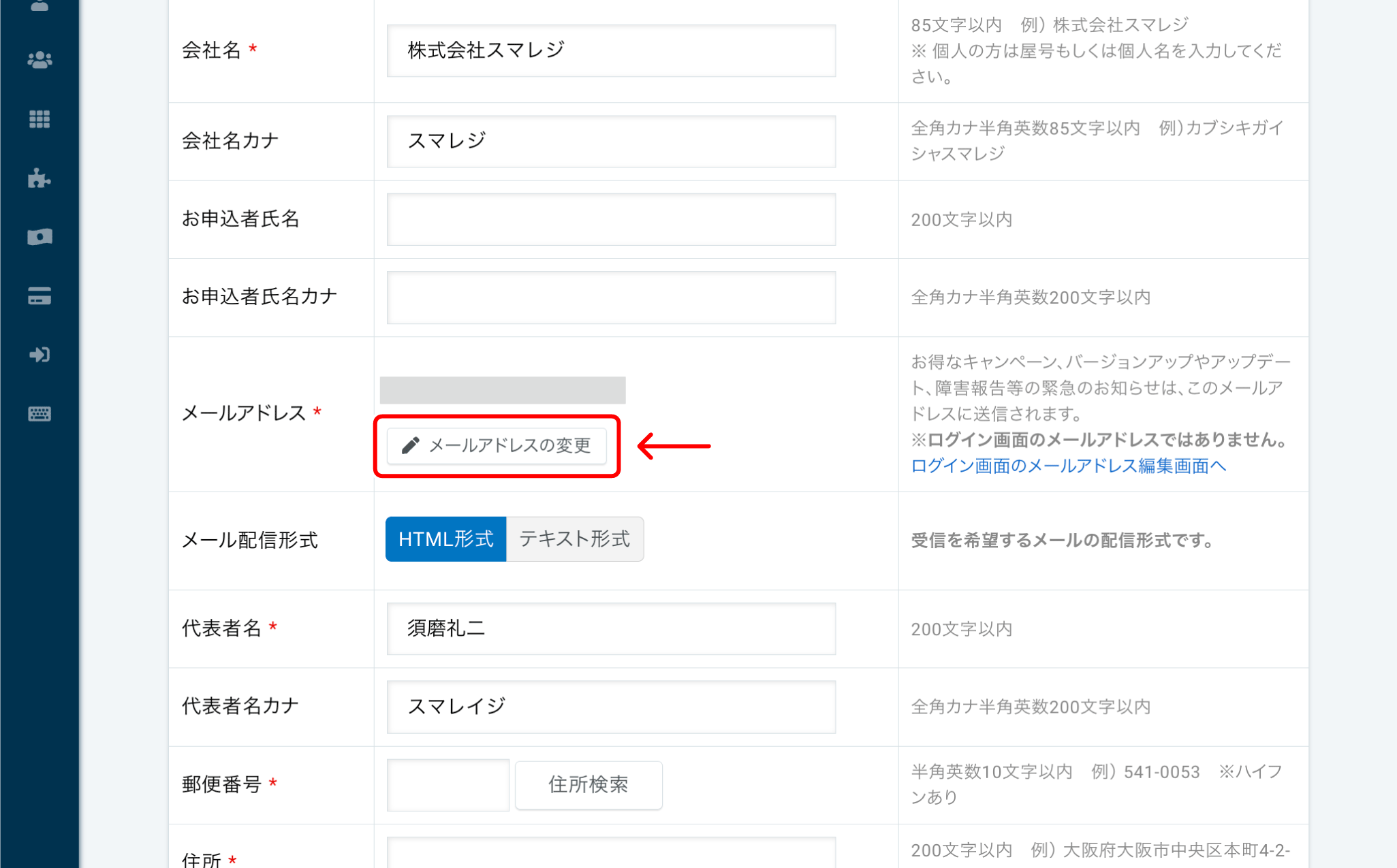1397x868 pixels.
Task: Click the 代表者名カナ field
Action: click(x=610, y=707)
